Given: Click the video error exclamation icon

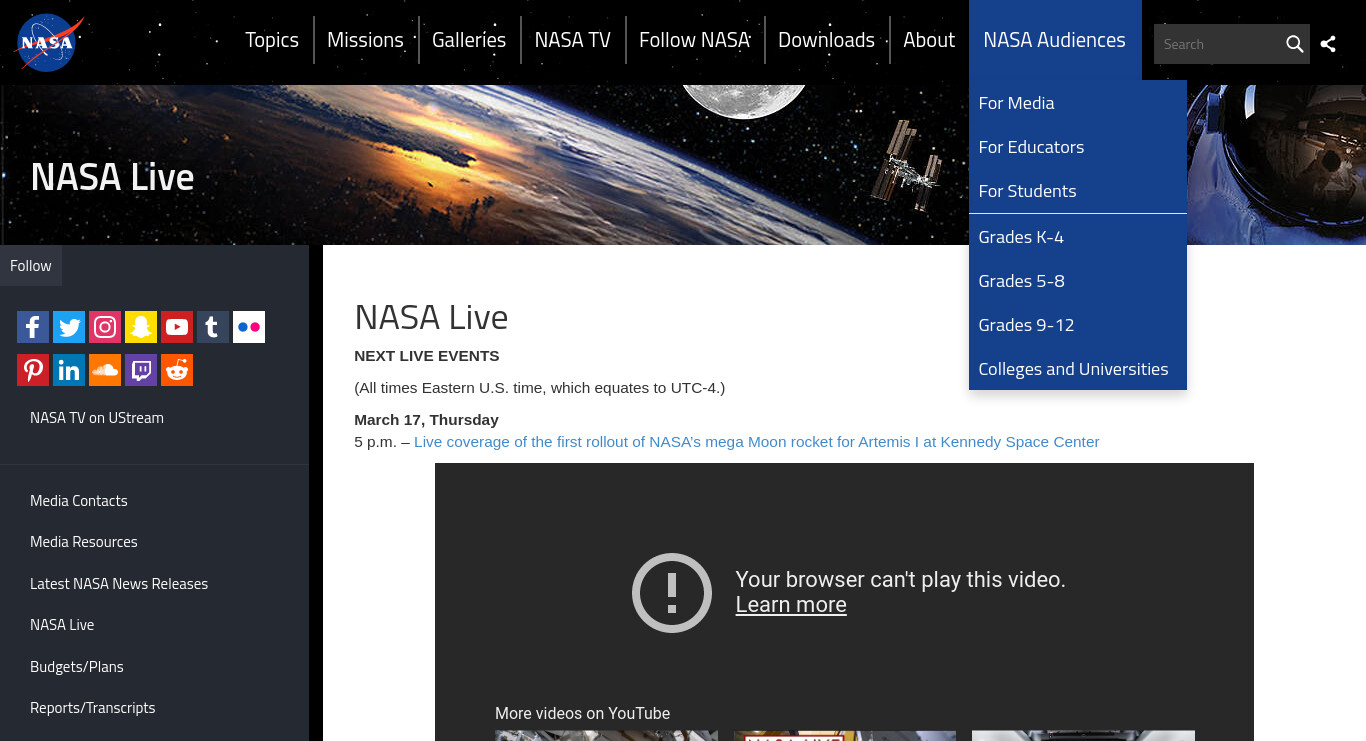Looking at the screenshot, I should pos(672,593).
